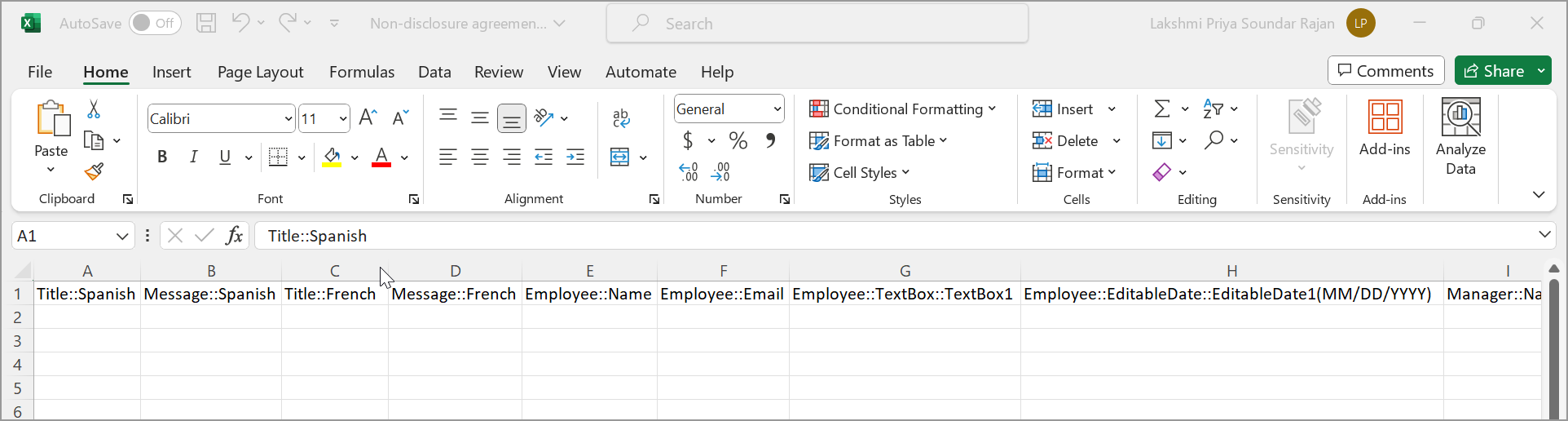Open Conditional Formatting menu

pos(903,109)
